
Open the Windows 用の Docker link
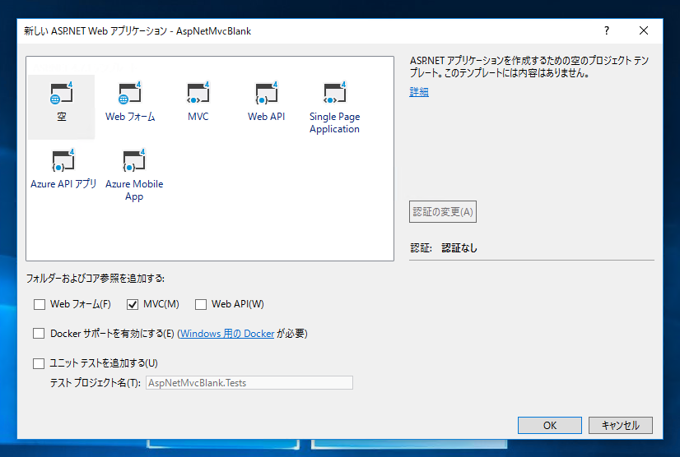click(227, 334)
